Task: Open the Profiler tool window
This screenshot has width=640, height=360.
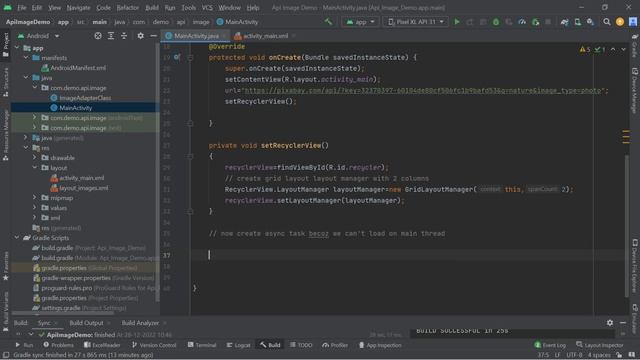Action: [335, 345]
